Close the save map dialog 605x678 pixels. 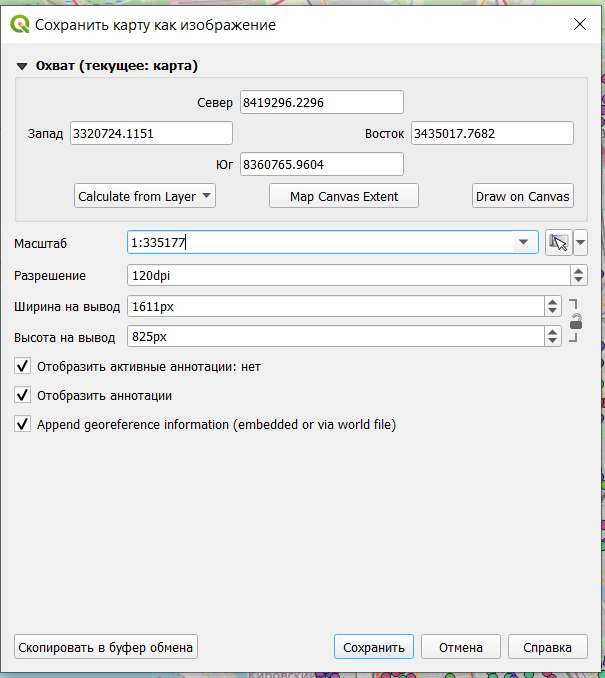tap(579, 24)
